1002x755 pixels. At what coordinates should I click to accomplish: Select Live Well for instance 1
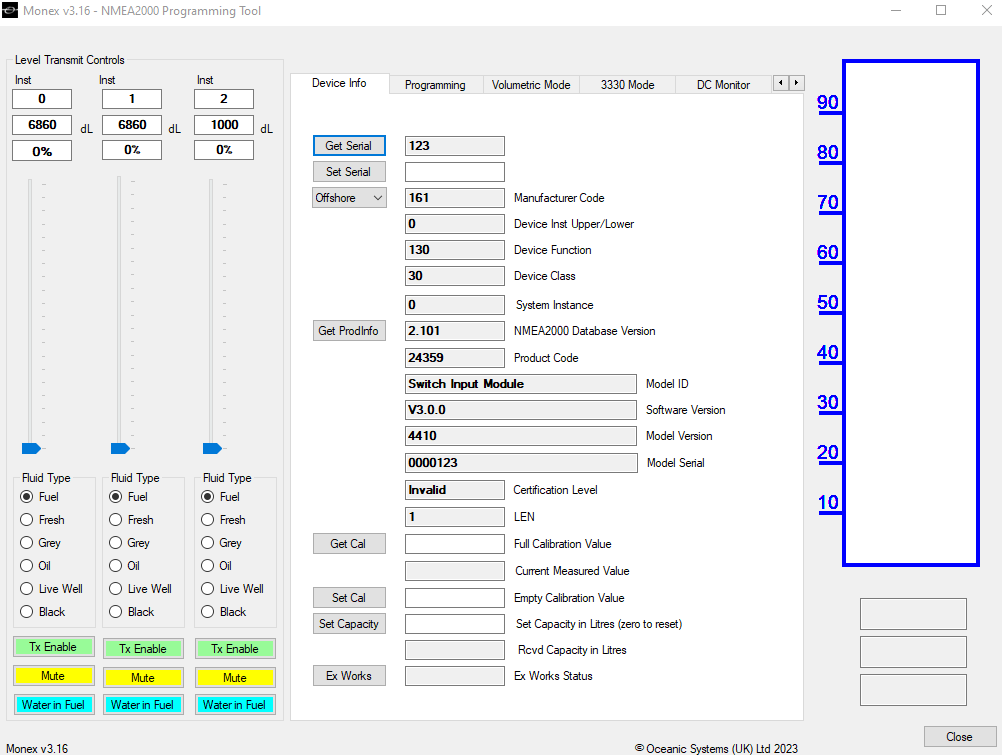pyautogui.click(x=141, y=589)
